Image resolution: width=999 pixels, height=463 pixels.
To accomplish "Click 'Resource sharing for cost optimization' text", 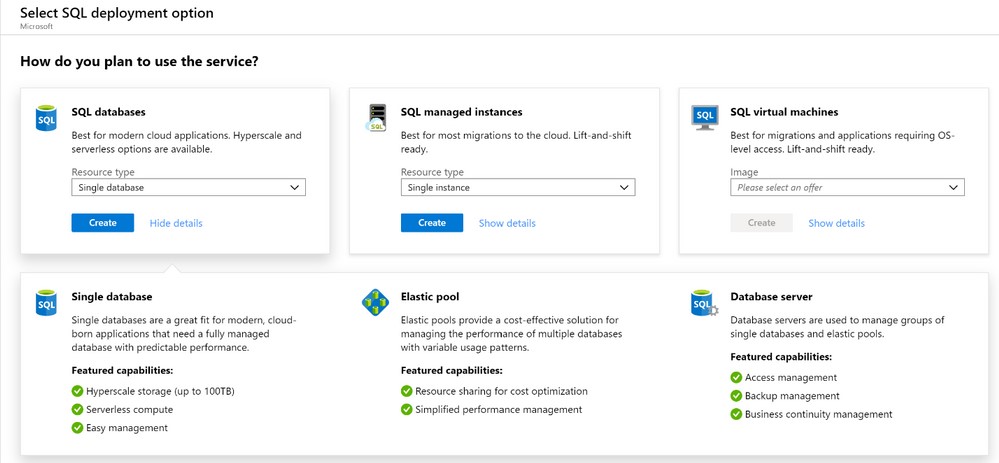I will click(501, 391).
